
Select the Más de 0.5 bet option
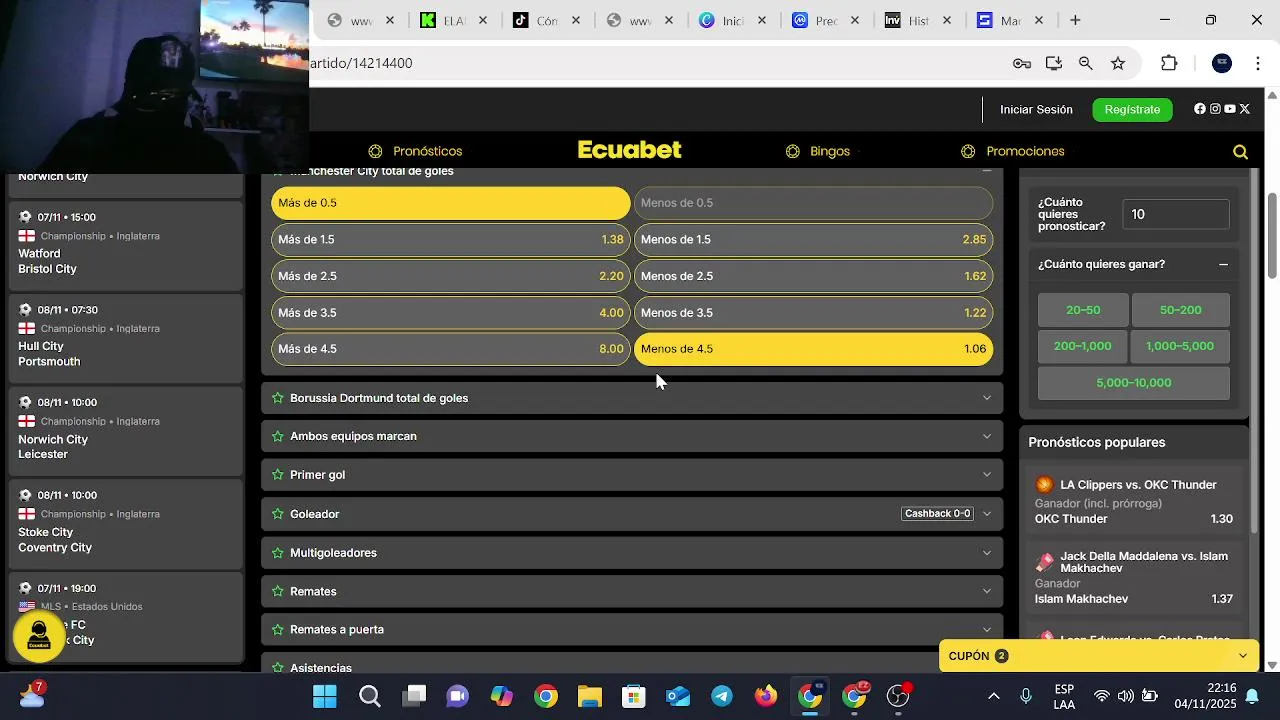(x=451, y=203)
